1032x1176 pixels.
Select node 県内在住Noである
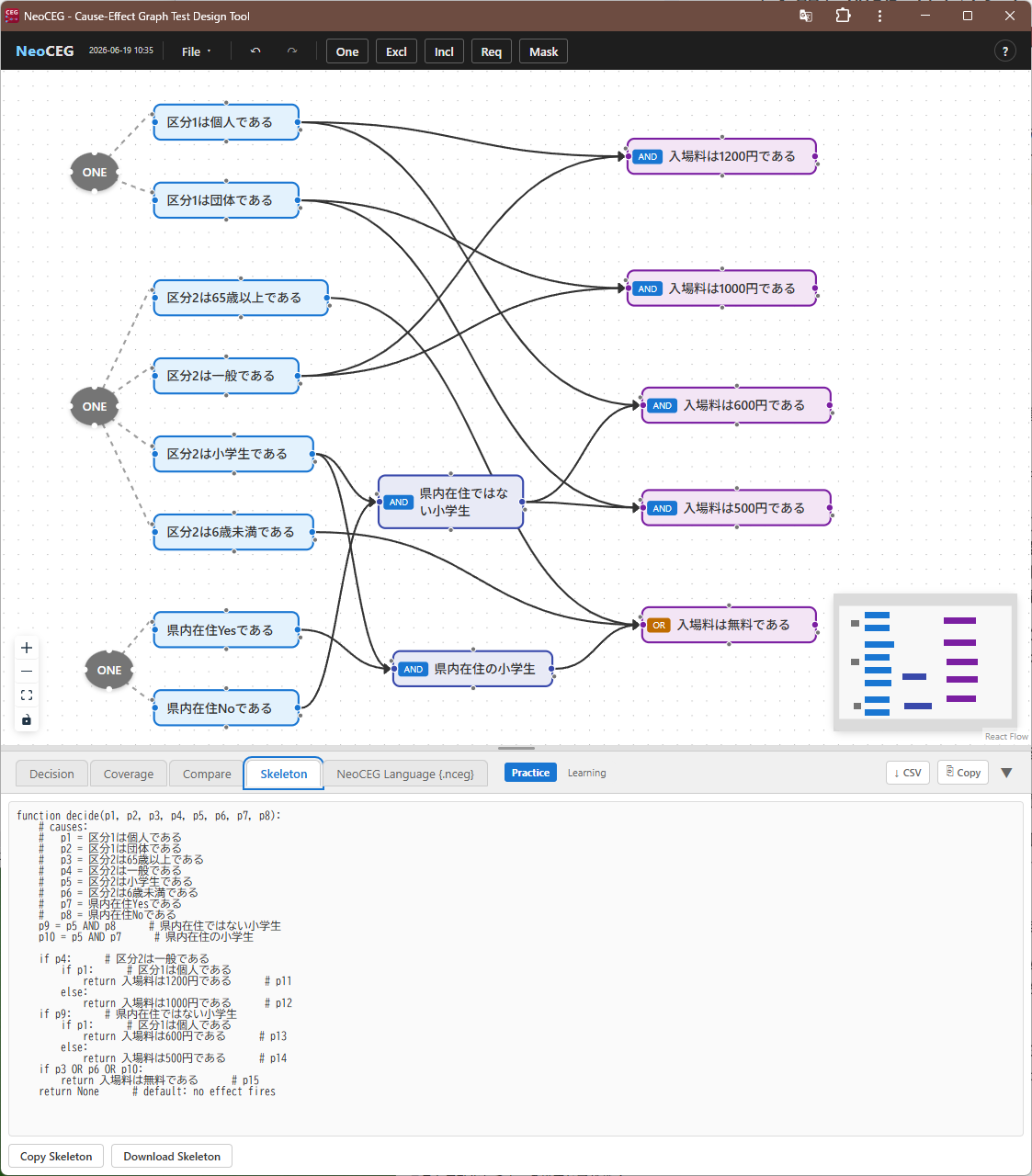pyautogui.click(x=226, y=708)
